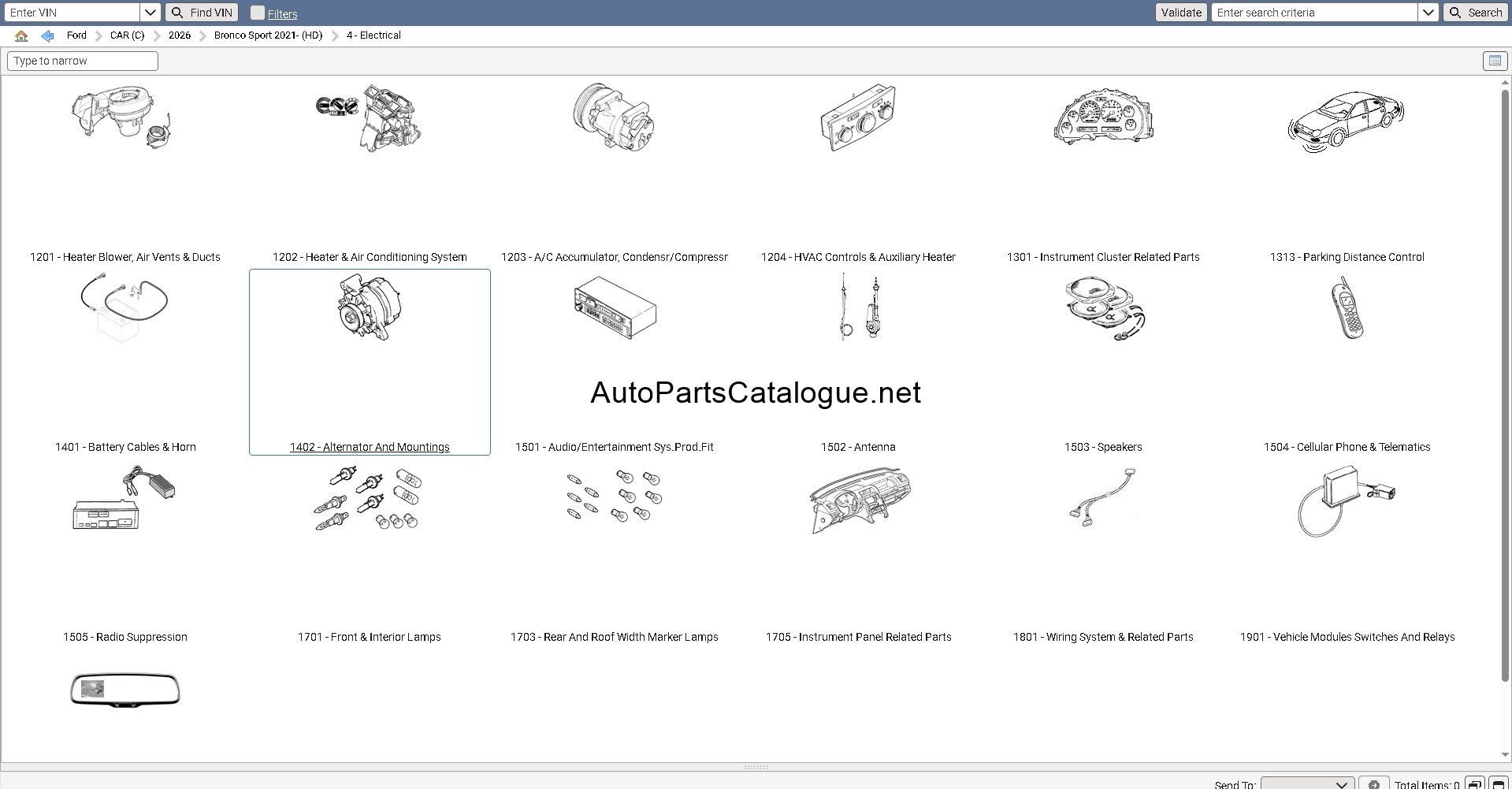Open the Parking Distance Control car illustration
1512x789 pixels.
[x=1346, y=121]
